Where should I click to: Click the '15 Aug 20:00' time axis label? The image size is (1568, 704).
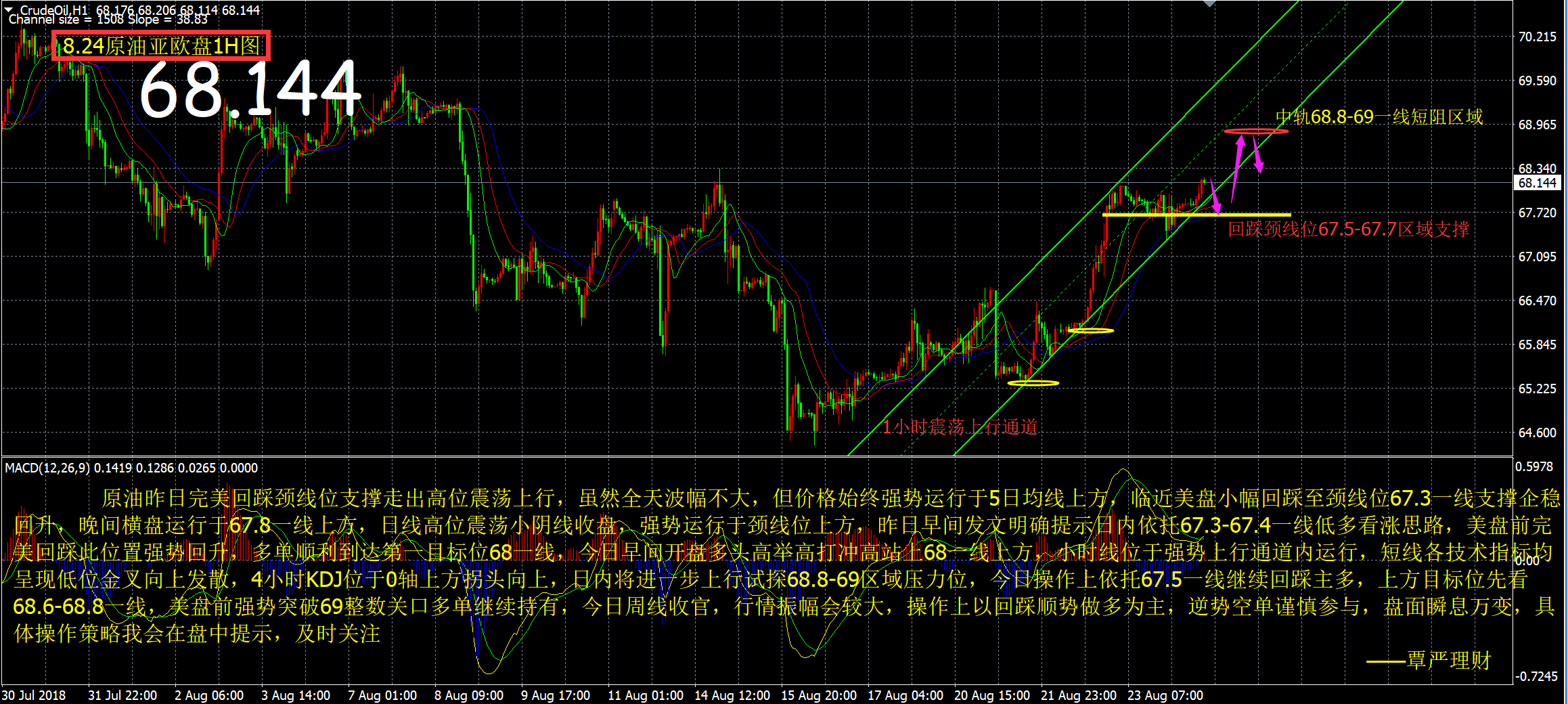(819, 695)
